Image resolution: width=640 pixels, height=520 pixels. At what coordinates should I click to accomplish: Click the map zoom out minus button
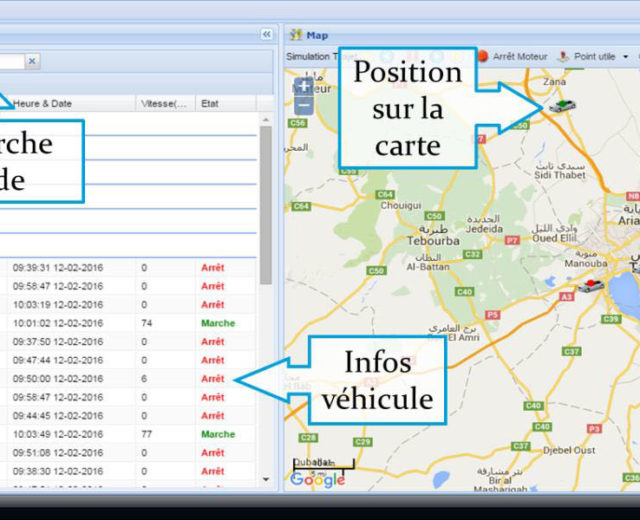pos(303,103)
